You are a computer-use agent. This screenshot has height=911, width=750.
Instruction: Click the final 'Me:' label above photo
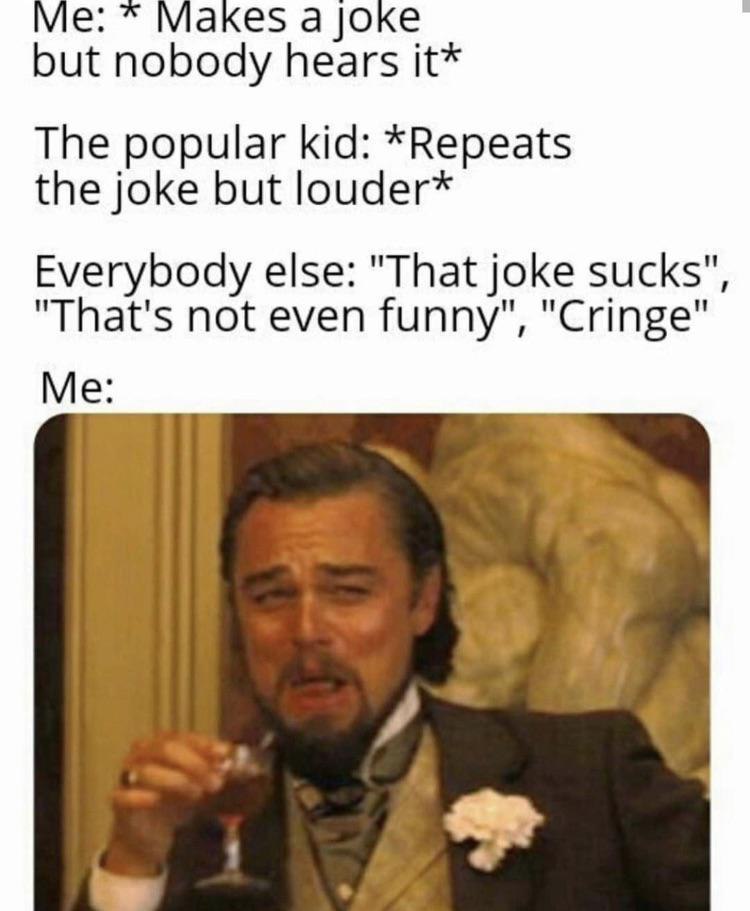pos(77,388)
